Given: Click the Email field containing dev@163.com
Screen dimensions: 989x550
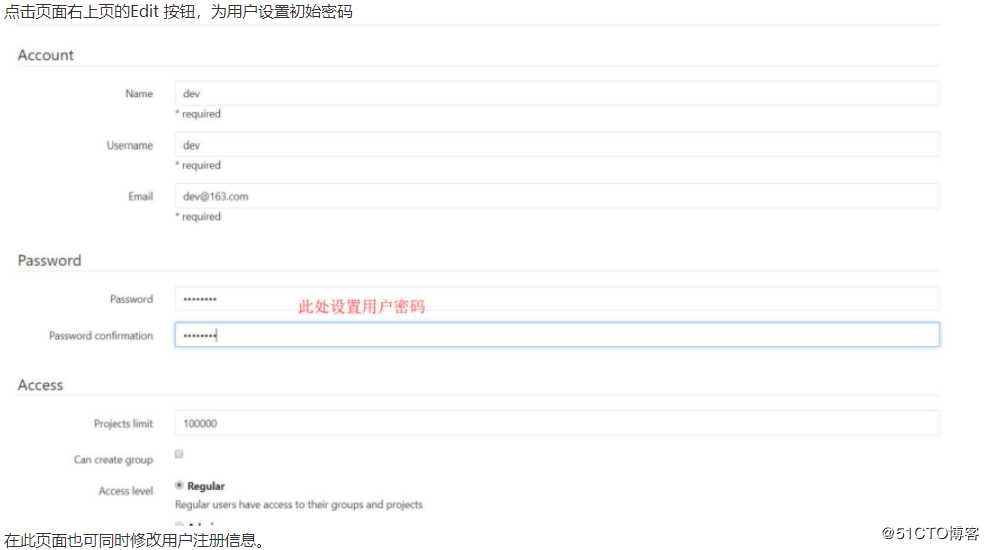Looking at the screenshot, I should pos(557,196).
